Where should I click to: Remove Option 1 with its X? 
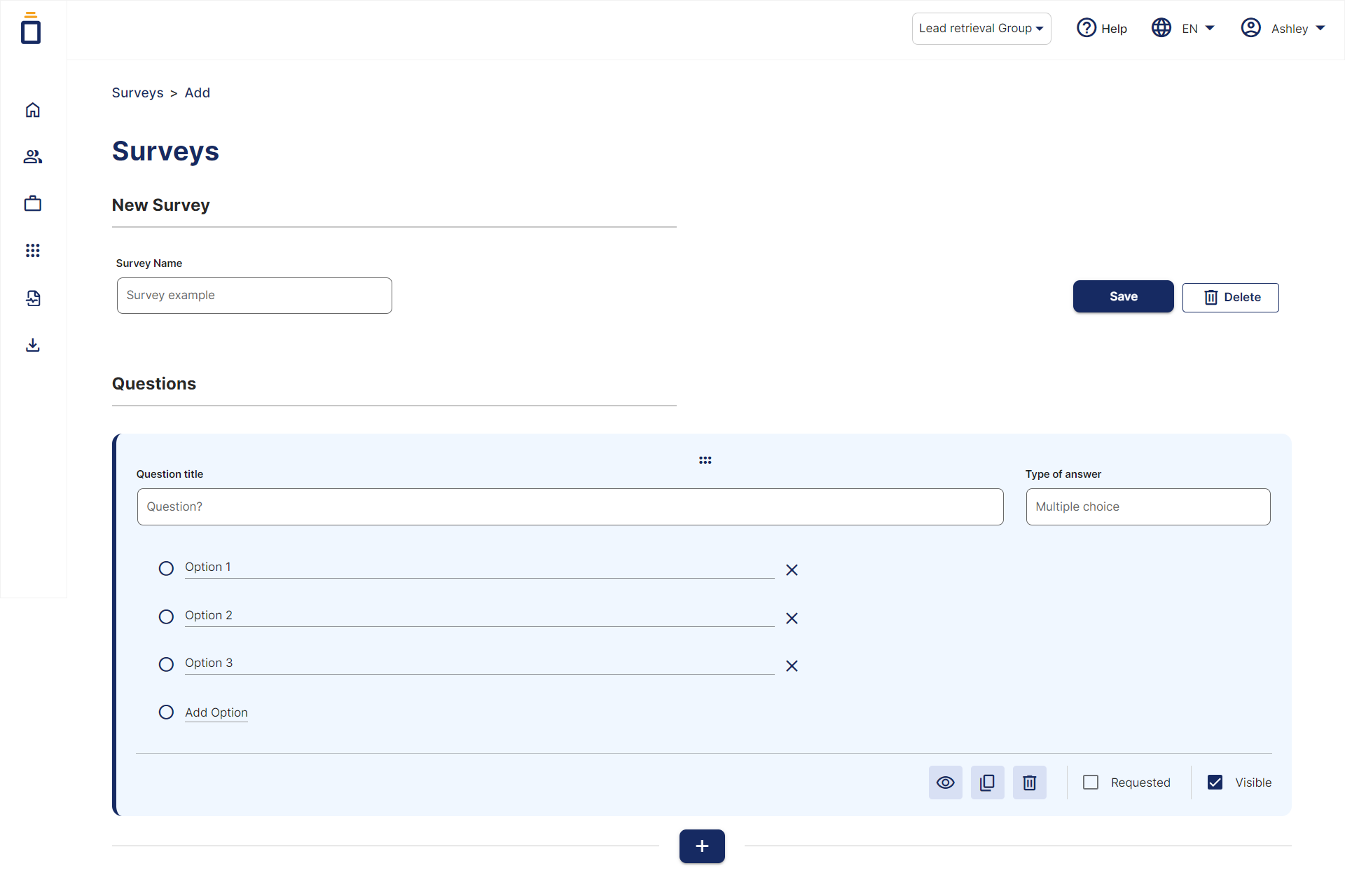click(792, 570)
